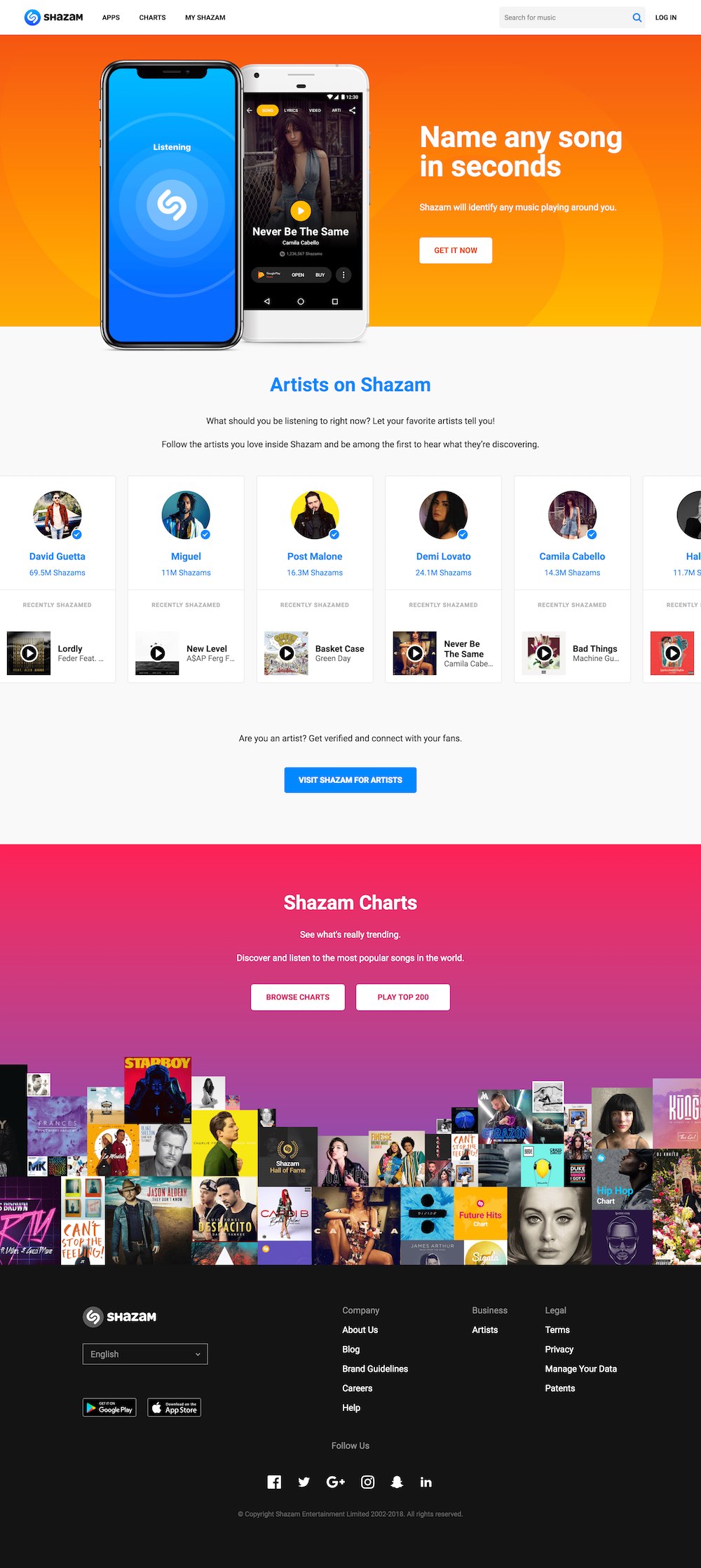Click the Despacito album cover
The width and height of the screenshot is (701, 1568).
pyautogui.click(x=224, y=1210)
